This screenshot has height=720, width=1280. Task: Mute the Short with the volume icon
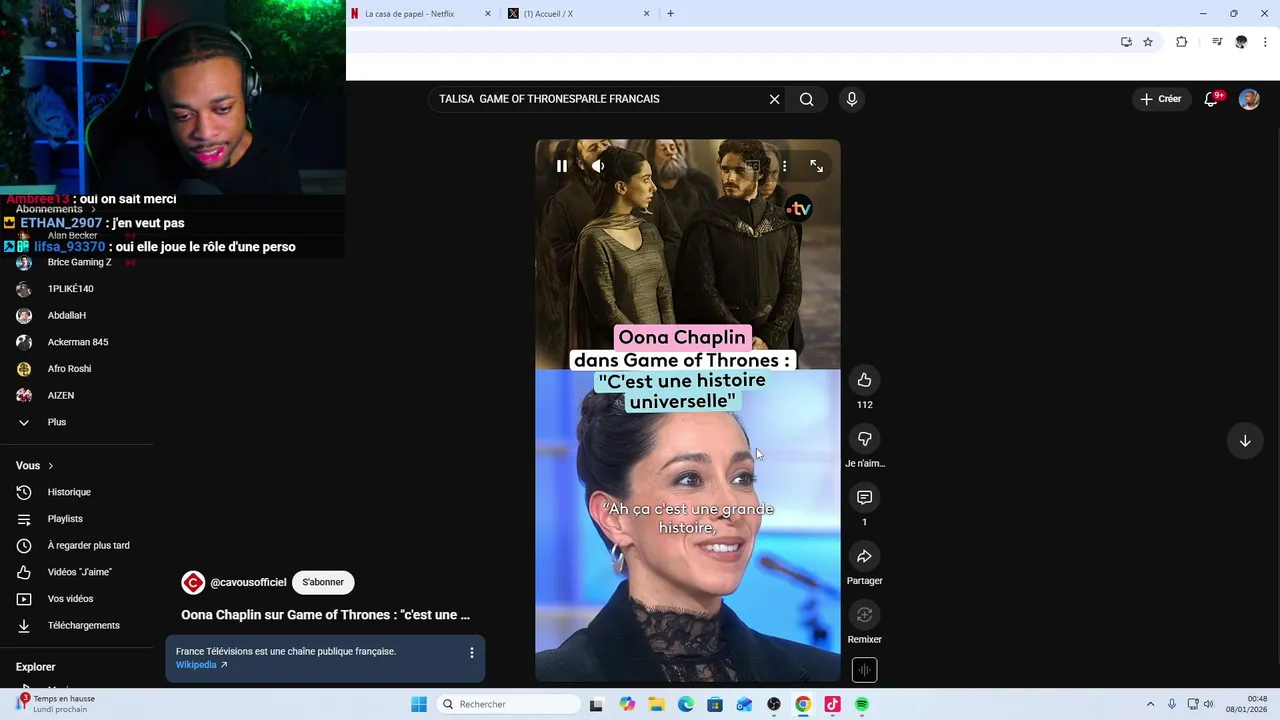point(598,166)
